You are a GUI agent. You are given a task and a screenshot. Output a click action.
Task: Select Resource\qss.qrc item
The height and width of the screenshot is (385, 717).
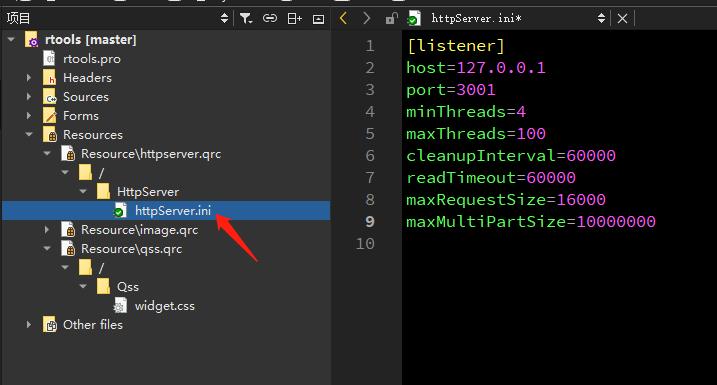click(131, 249)
